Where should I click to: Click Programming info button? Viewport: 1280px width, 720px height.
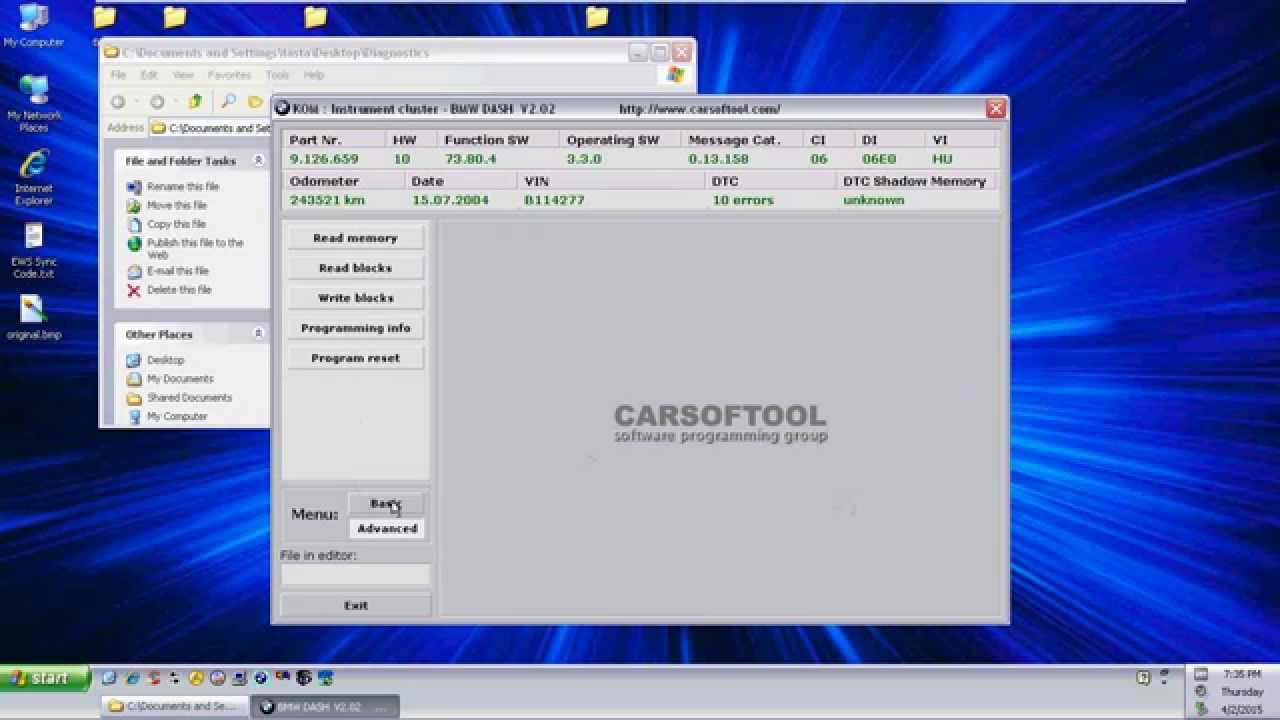355,328
